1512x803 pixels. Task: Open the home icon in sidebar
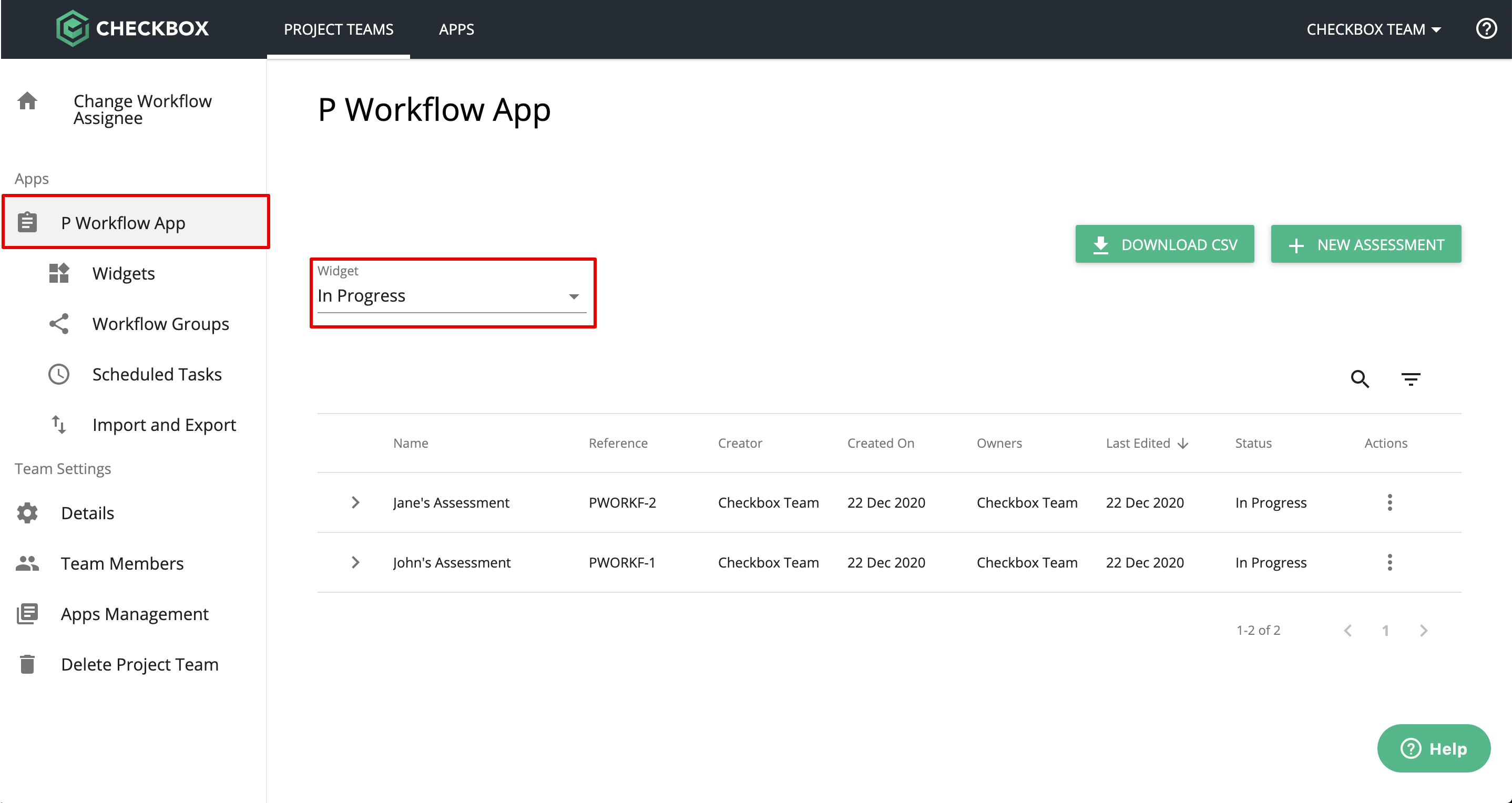point(27,101)
